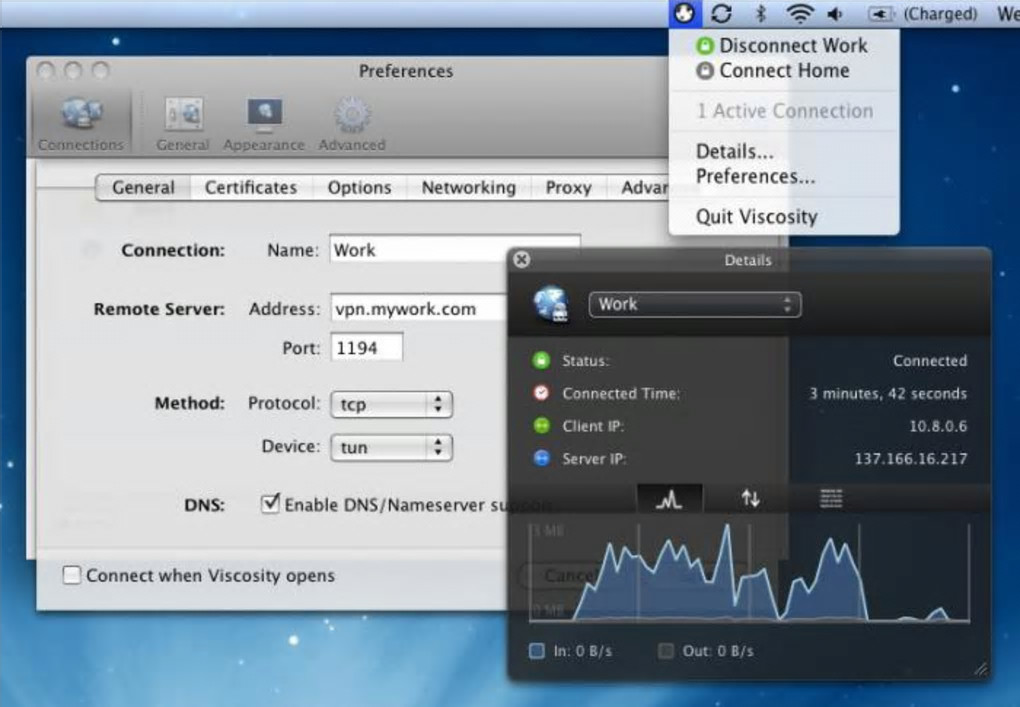Switch to the partially hidden Advanced sub-tab
Viewport: 1020px width, 707px height.
click(639, 187)
